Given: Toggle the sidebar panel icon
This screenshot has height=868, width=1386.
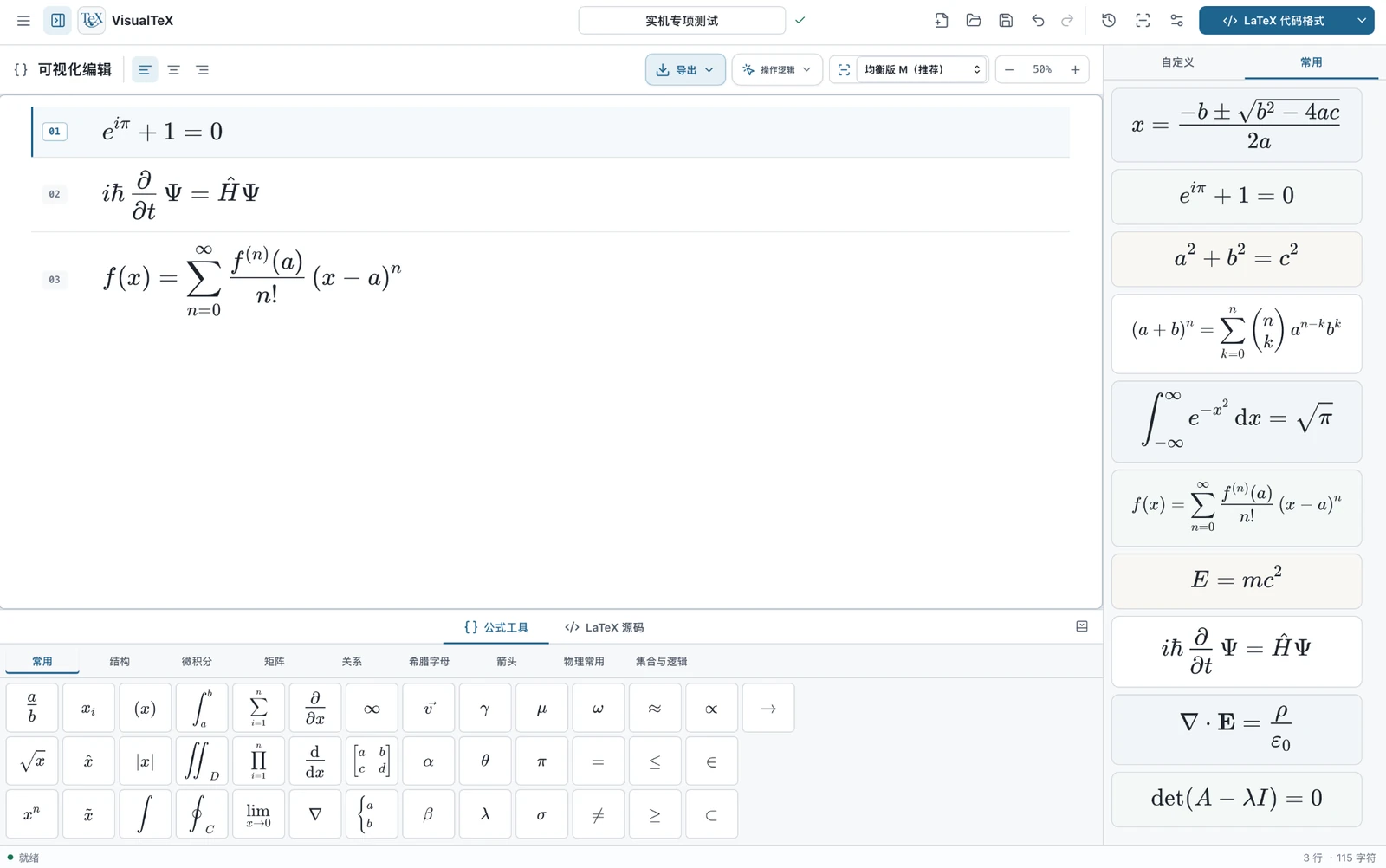Looking at the screenshot, I should coord(58,21).
